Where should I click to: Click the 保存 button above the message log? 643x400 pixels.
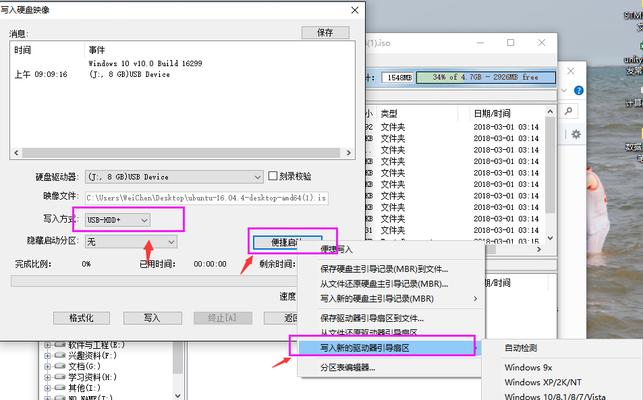tap(325, 32)
